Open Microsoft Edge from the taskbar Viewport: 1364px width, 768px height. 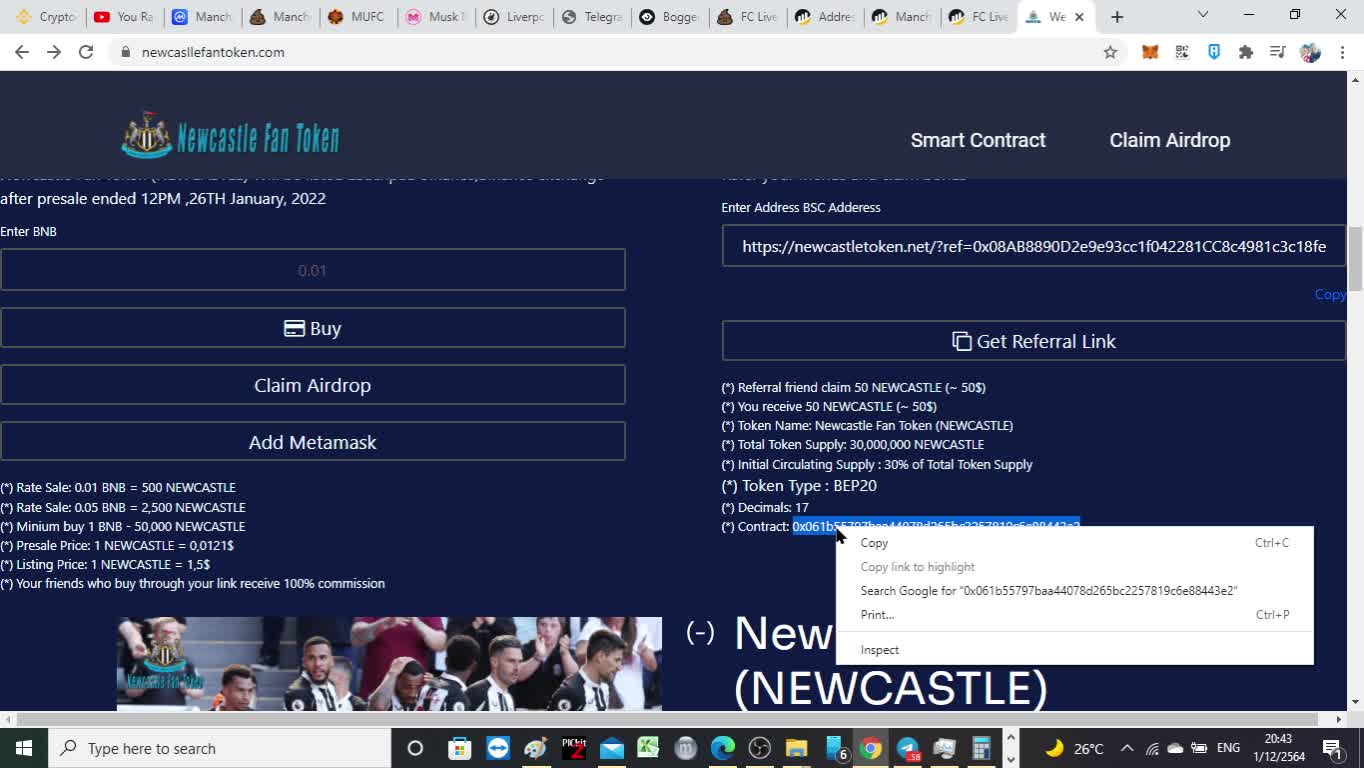(722, 748)
